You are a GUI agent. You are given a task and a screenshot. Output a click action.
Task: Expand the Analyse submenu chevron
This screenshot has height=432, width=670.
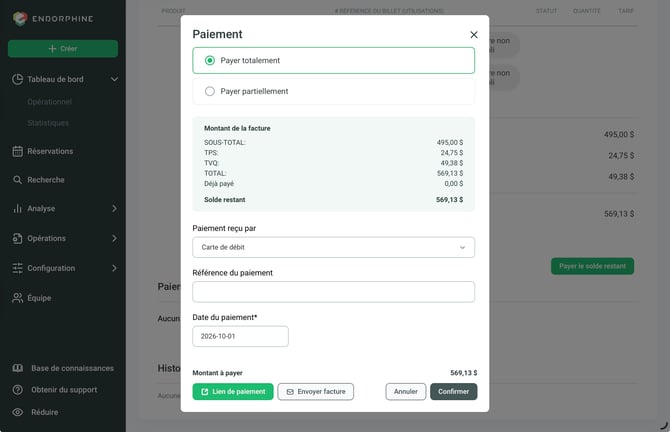point(115,209)
